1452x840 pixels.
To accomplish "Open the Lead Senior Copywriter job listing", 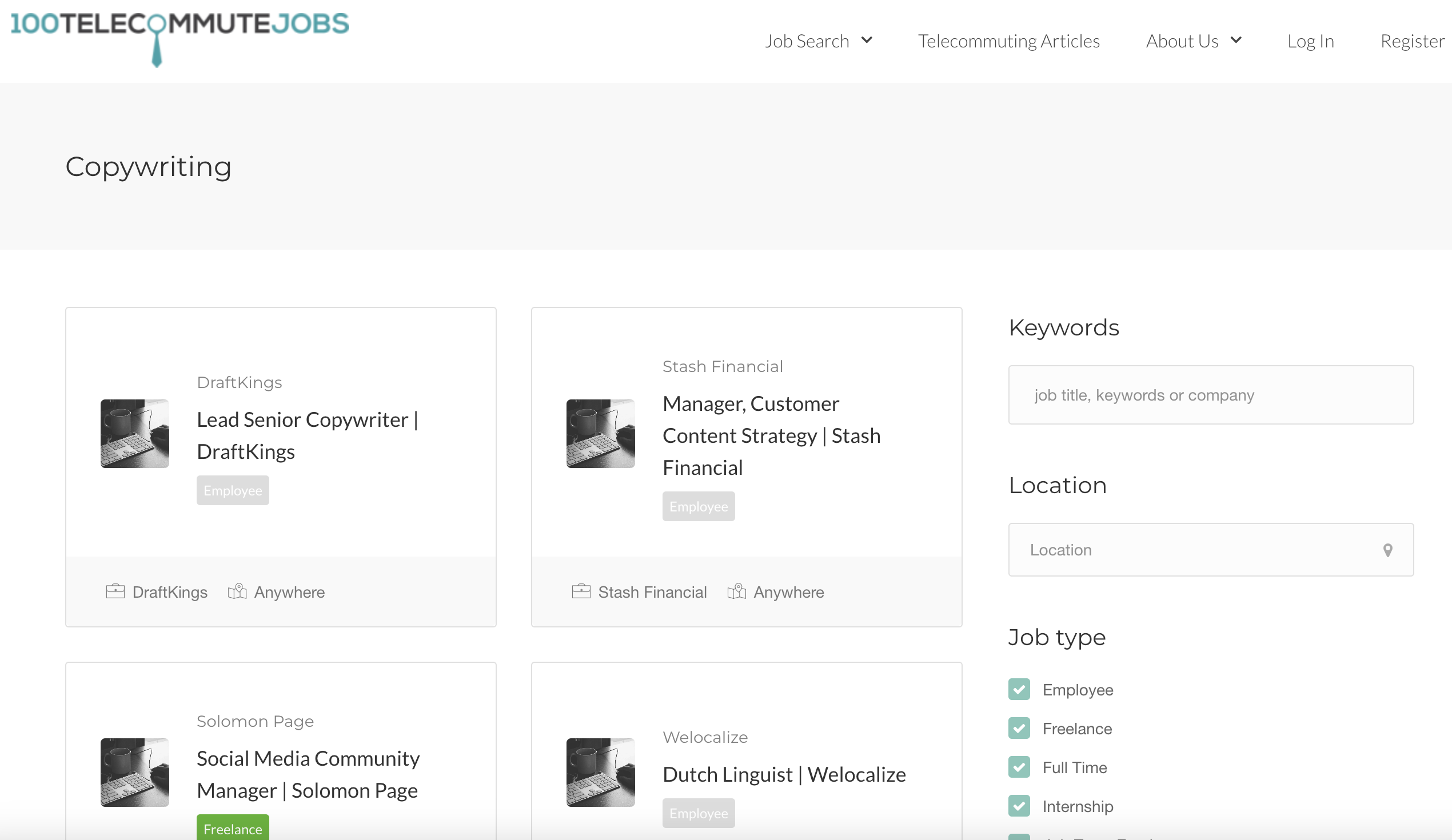I will [x=307, y=435].
